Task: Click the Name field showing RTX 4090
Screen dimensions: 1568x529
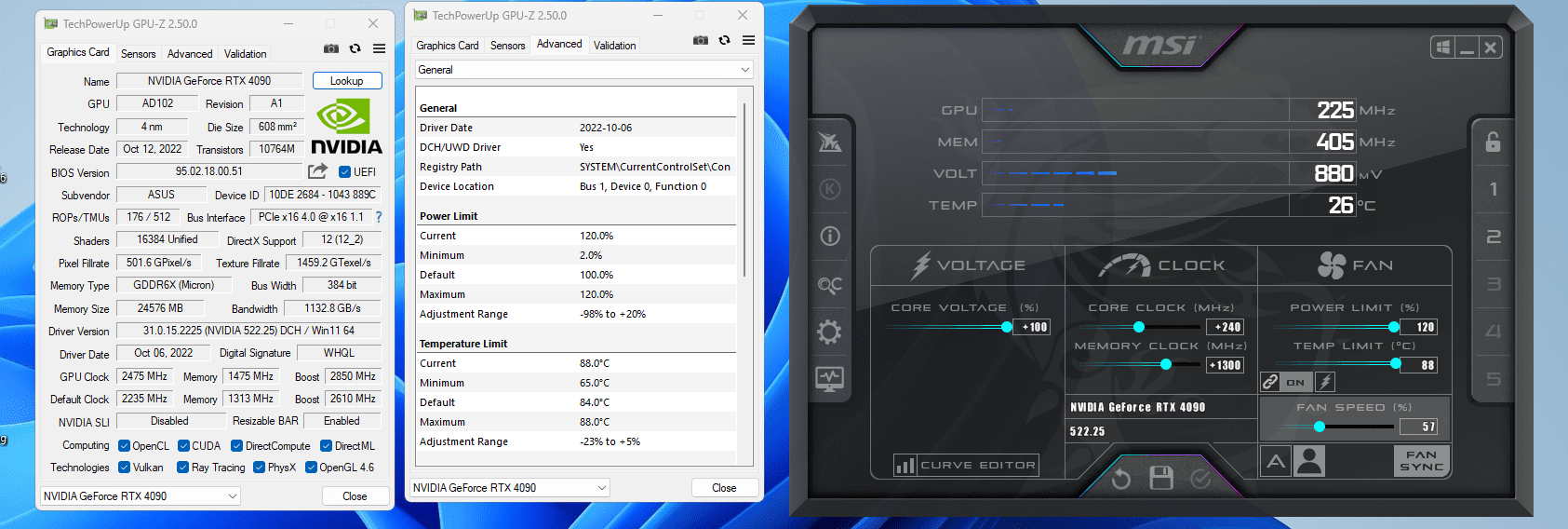Action: pos(209,81)
